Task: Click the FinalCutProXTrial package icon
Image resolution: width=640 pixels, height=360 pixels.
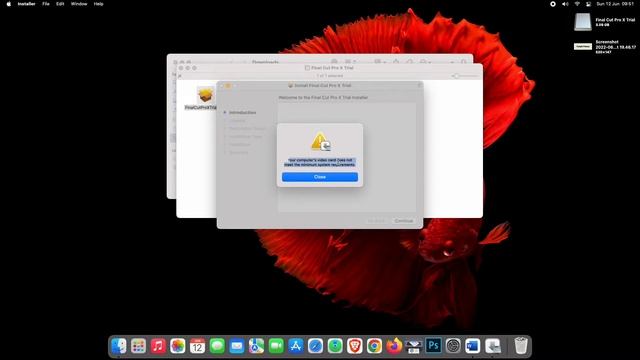Action: point(205,95)
